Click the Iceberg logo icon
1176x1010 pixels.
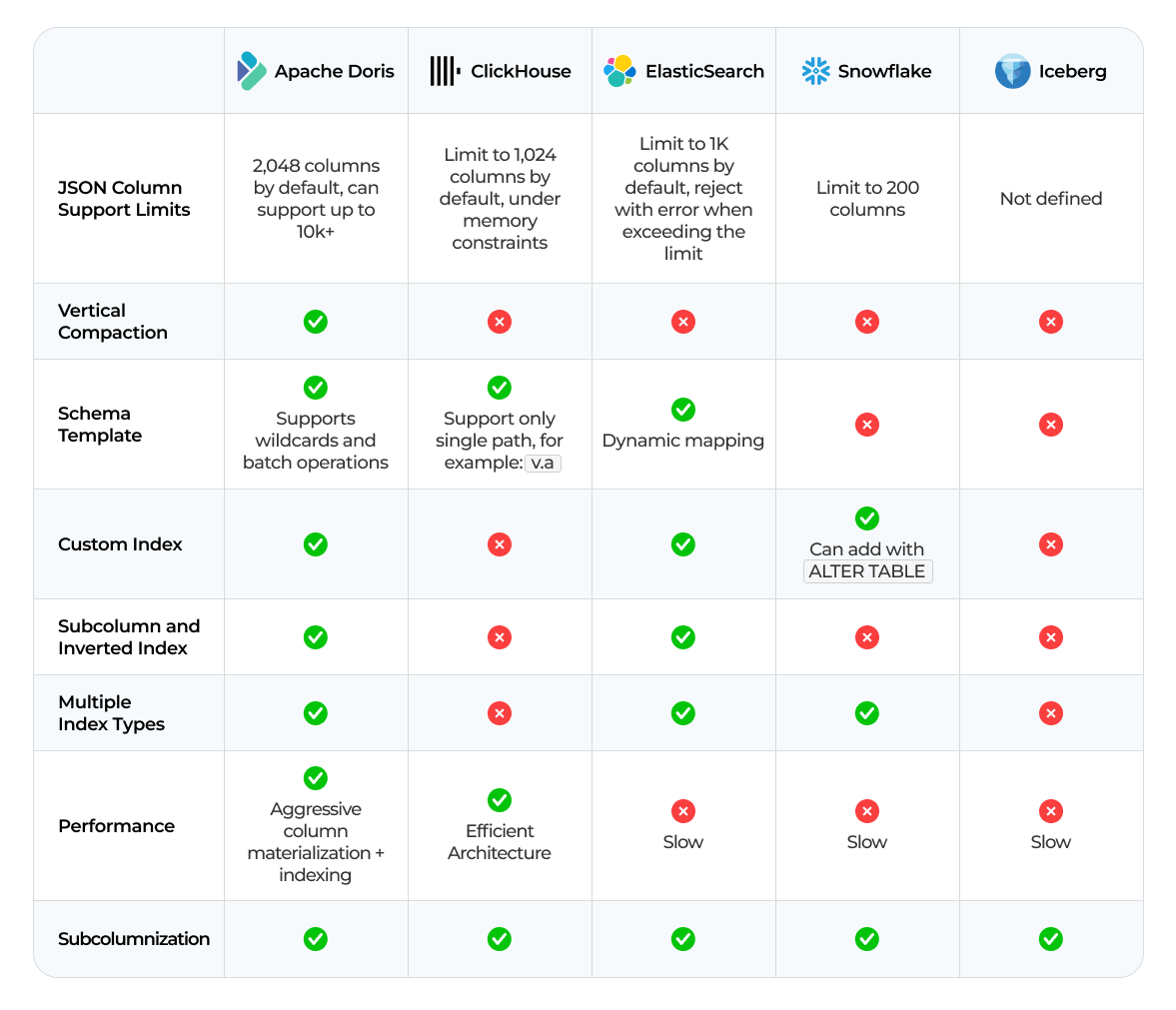1012,71
